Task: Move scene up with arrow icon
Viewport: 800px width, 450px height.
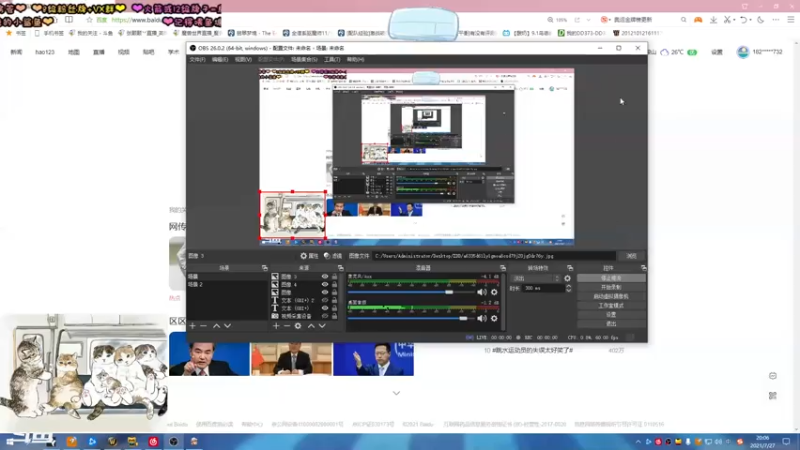Action: (216, 326)
